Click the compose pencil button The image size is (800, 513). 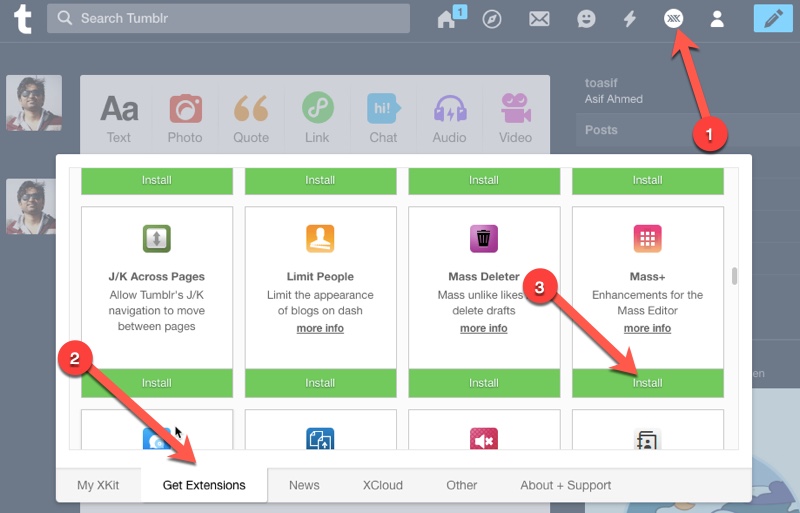point(773,18)
